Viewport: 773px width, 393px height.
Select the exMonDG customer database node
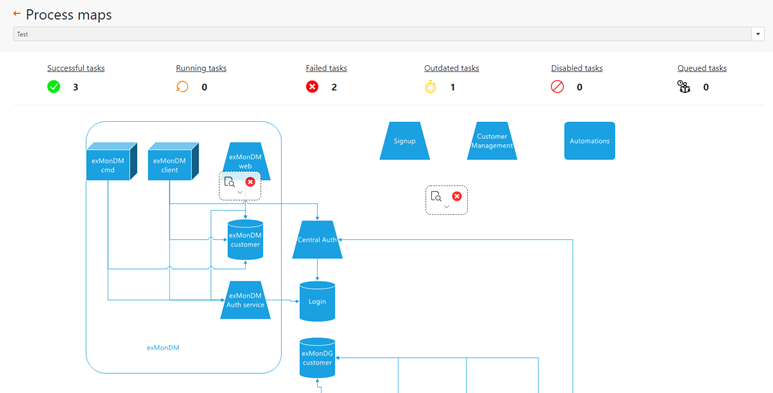click(317, 358)
